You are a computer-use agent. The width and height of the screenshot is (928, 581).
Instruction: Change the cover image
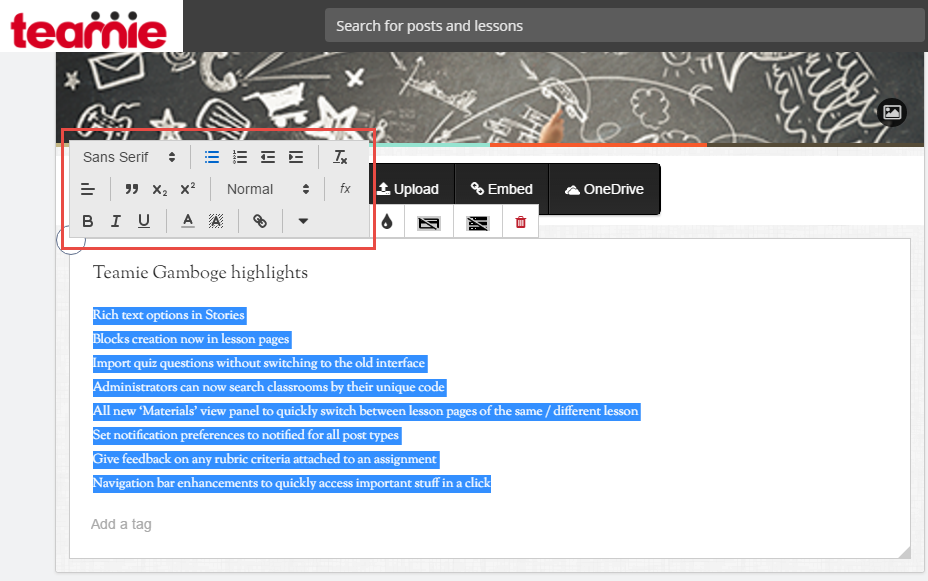coord(892,112)
